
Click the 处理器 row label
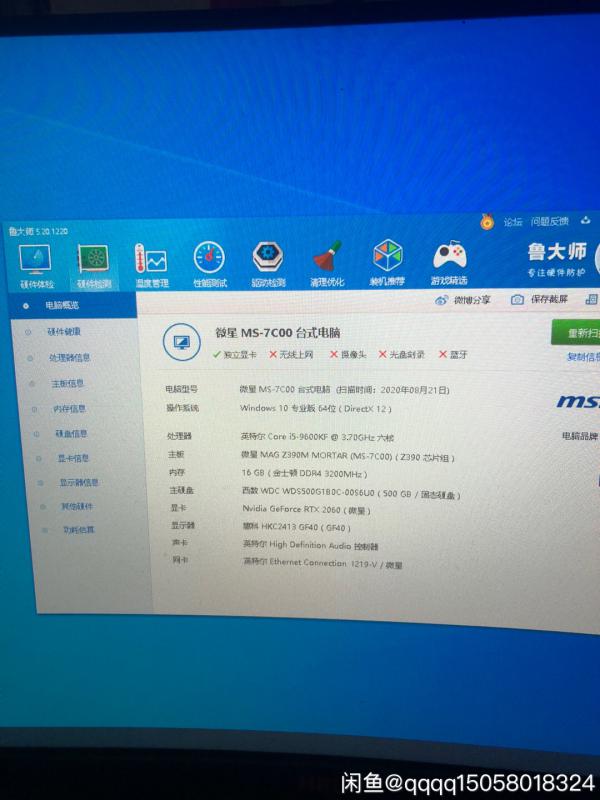point(179,436)
